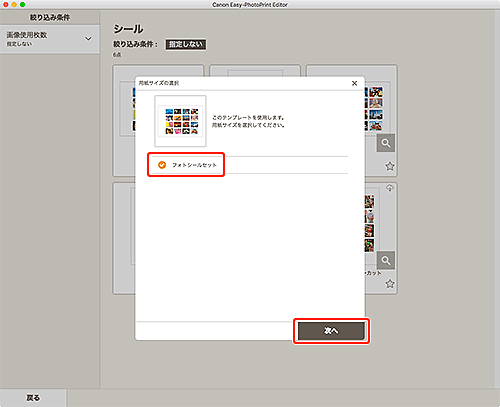Screen dimensions: 500x407
Task: Click the このテンプレートを使用します text
Action: pyautogui.click(x=248, y=118)
